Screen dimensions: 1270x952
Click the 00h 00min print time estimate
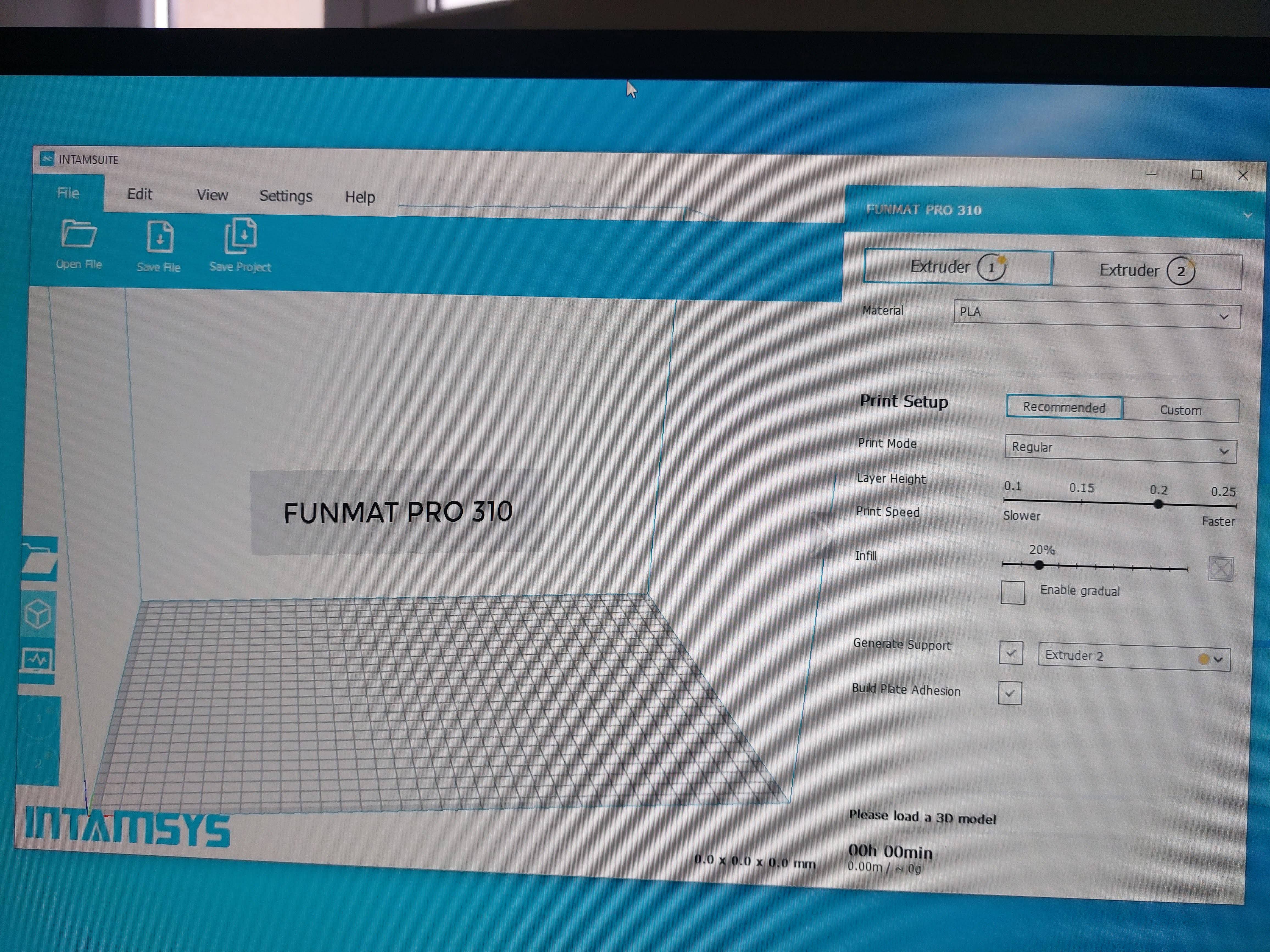point(890,852)
